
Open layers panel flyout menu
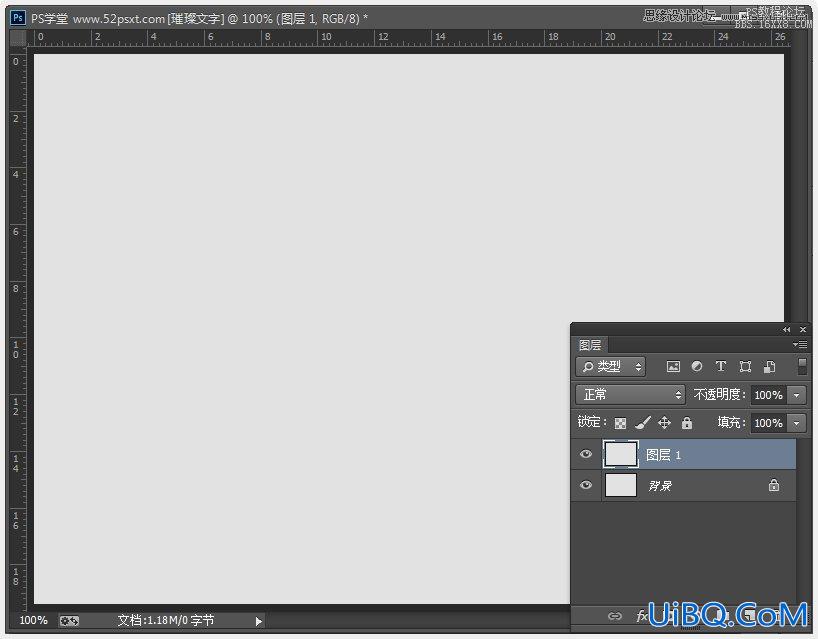click(800, 344)
